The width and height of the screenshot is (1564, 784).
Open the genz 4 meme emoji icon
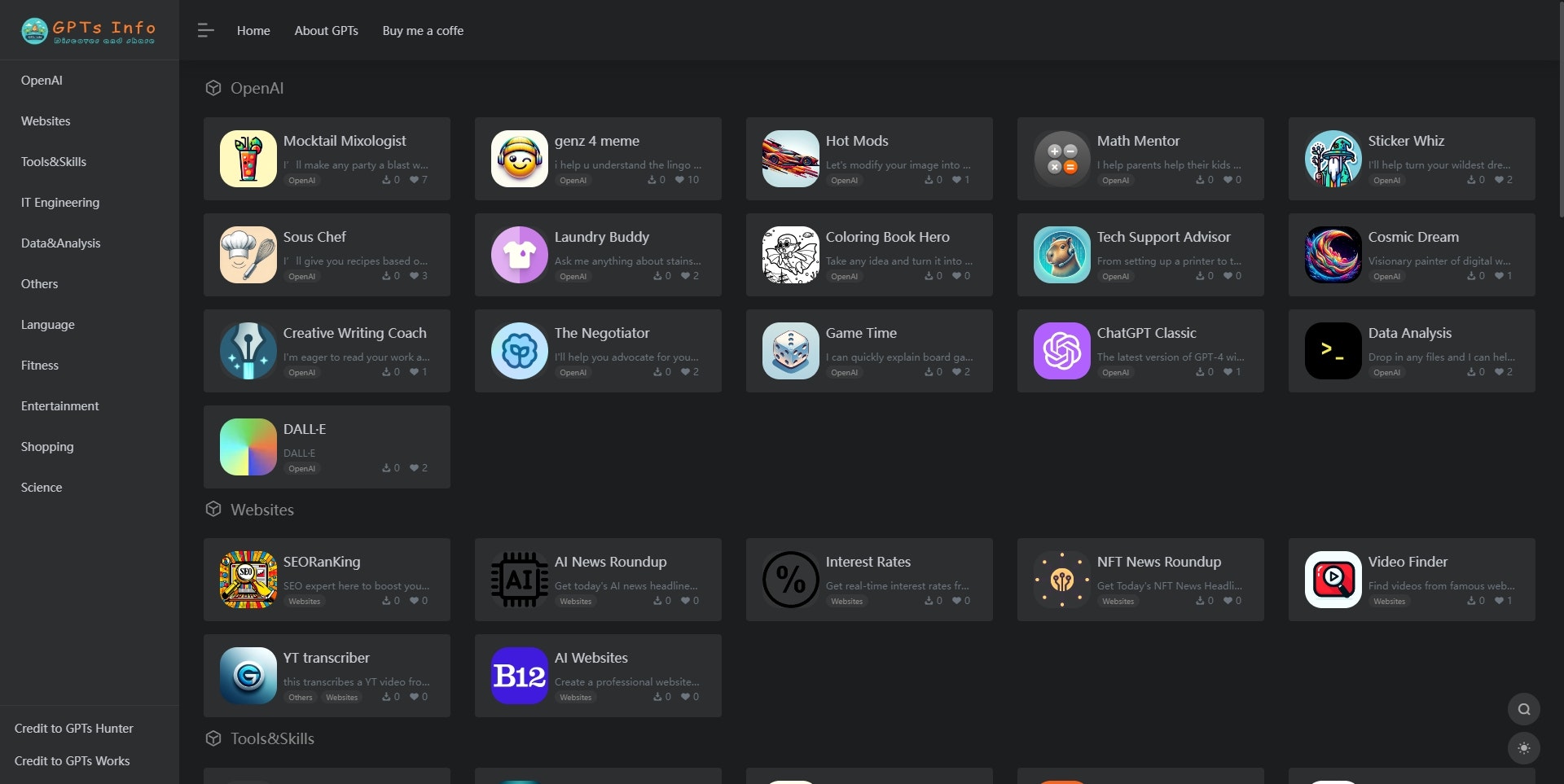point(520,159)
